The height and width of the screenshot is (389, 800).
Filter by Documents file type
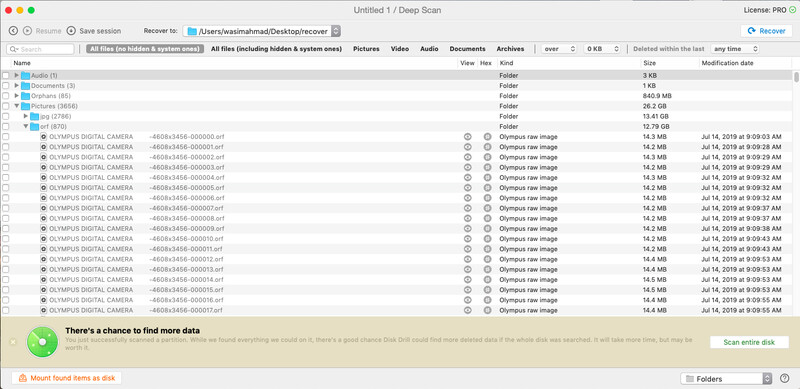pos(467,49)
